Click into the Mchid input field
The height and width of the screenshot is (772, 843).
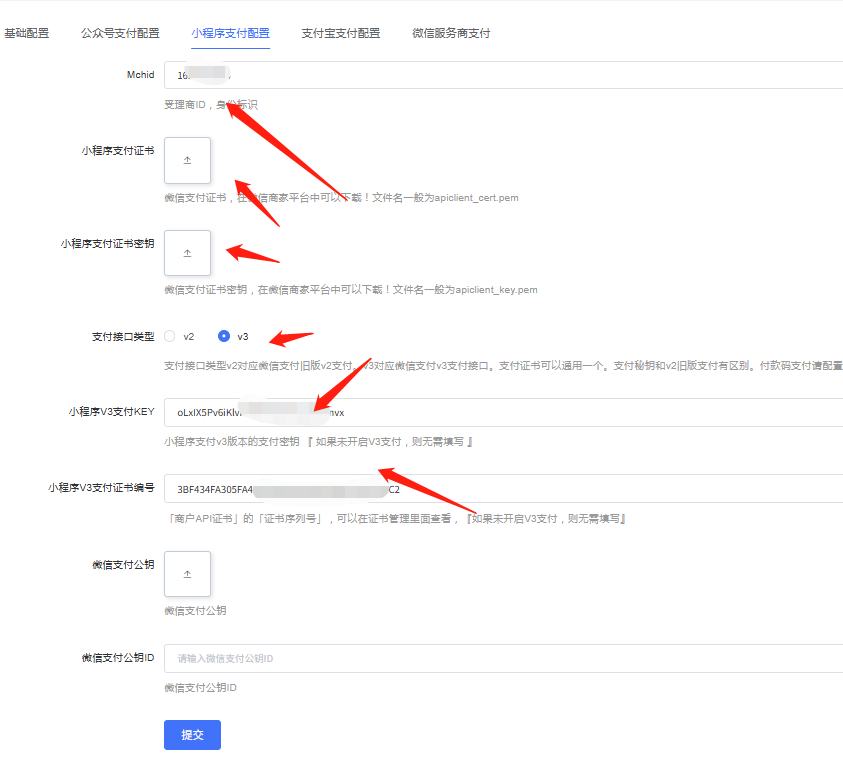coord(400,75)
